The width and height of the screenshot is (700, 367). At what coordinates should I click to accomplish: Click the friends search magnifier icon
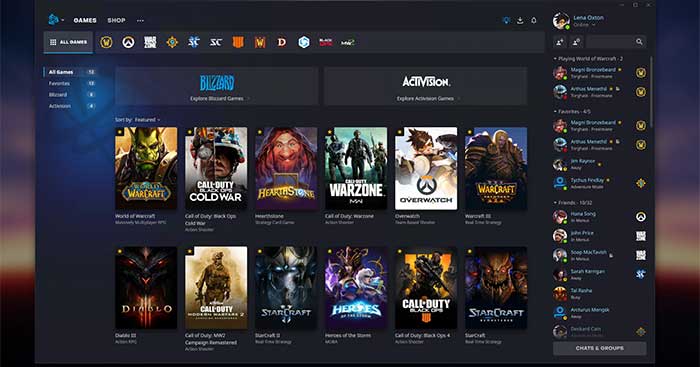(x=639, y=42)
